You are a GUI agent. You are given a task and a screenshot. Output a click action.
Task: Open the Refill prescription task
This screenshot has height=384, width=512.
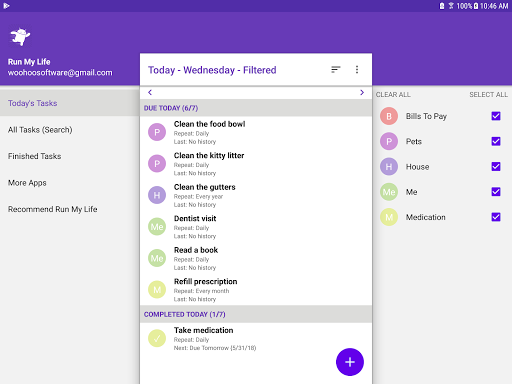click(x=256, y=290)
